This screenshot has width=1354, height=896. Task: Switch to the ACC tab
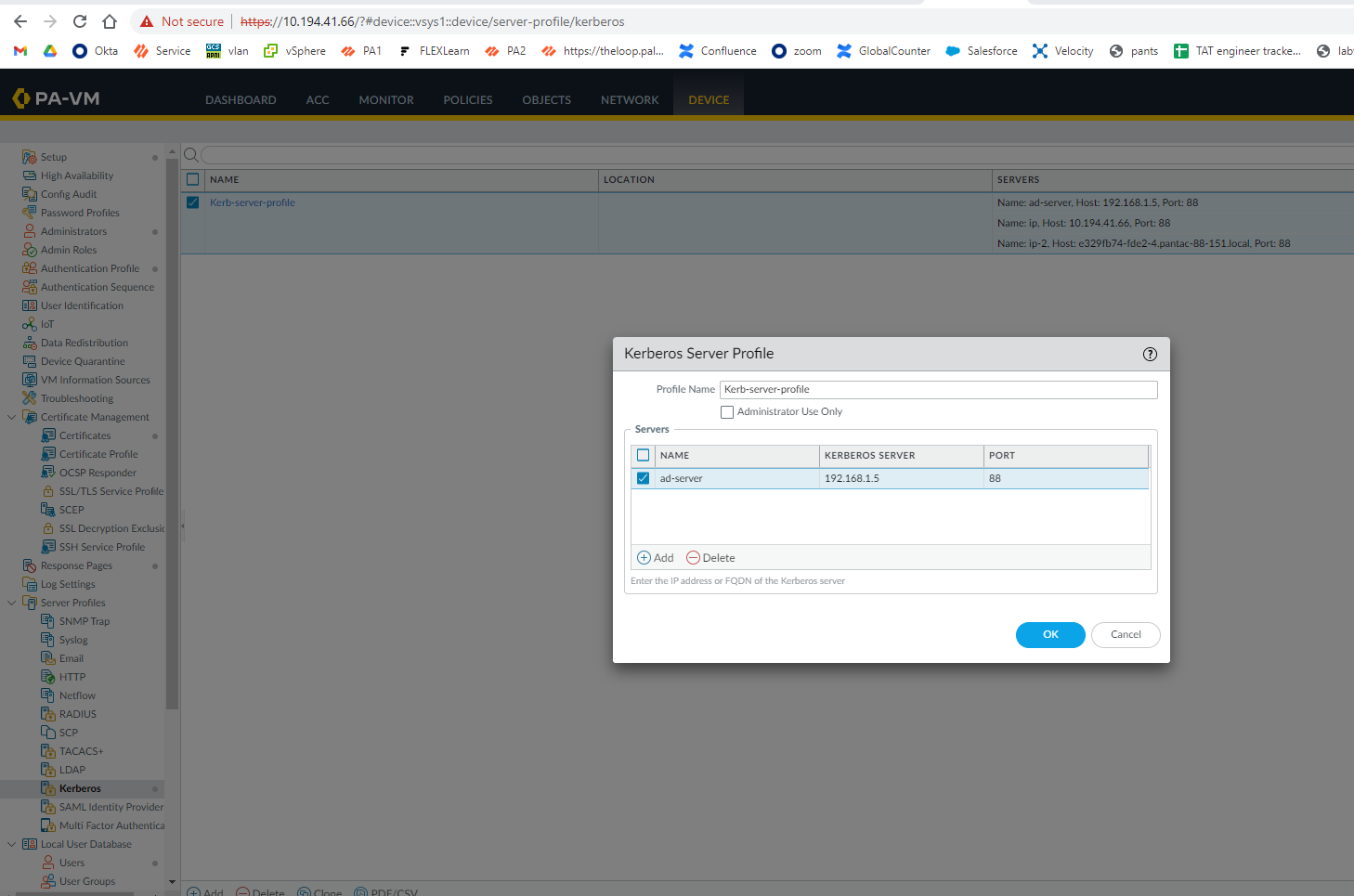[318, 100]
